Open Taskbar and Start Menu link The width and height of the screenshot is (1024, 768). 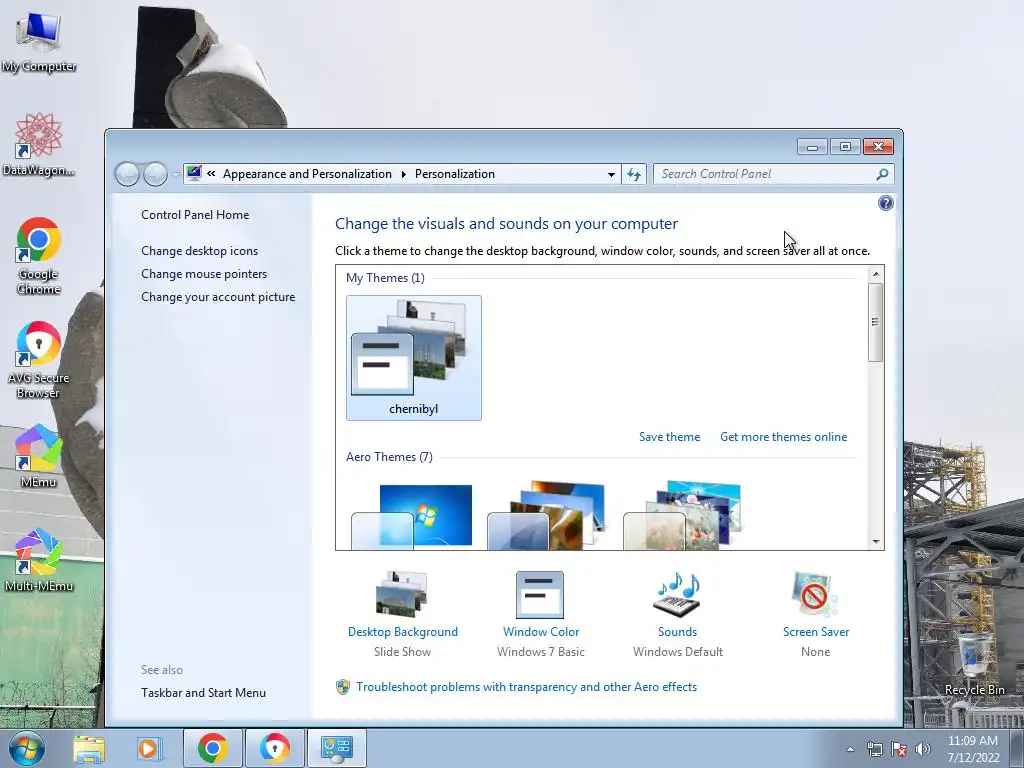pyautogui.click(x=203, y=693)
